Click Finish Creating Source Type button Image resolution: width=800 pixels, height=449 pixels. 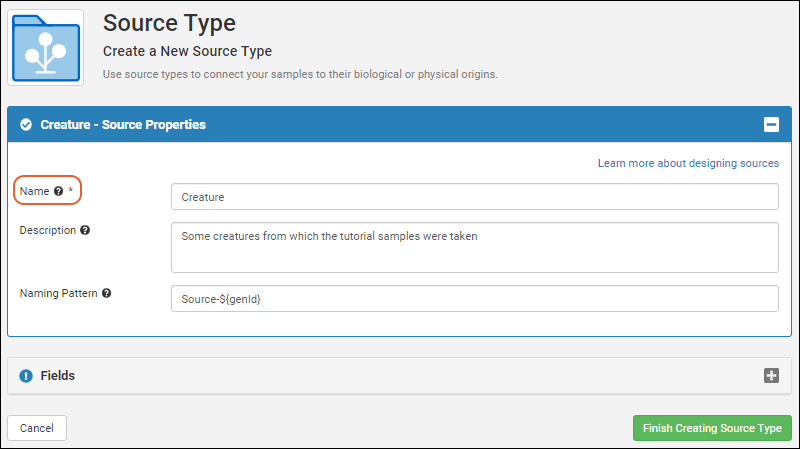tap(712, 428)
